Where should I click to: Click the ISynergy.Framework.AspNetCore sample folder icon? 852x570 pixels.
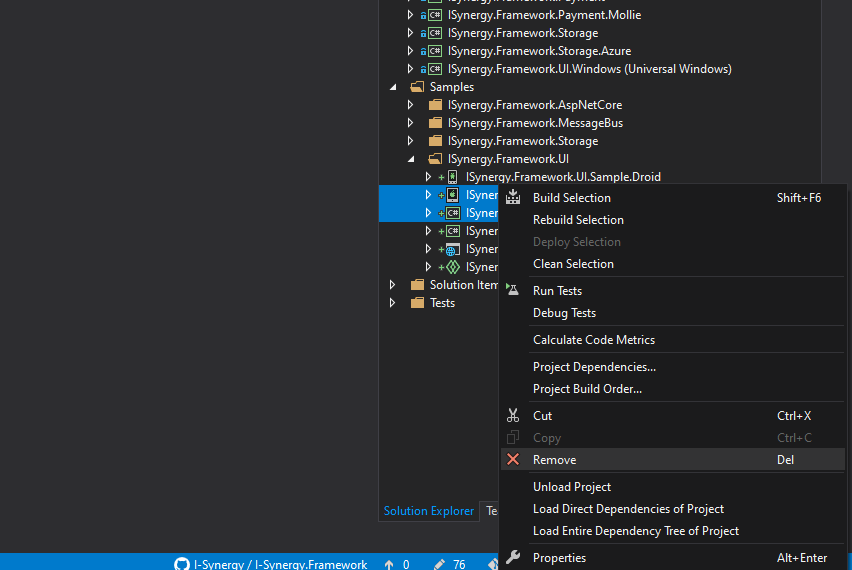point(435,105)
